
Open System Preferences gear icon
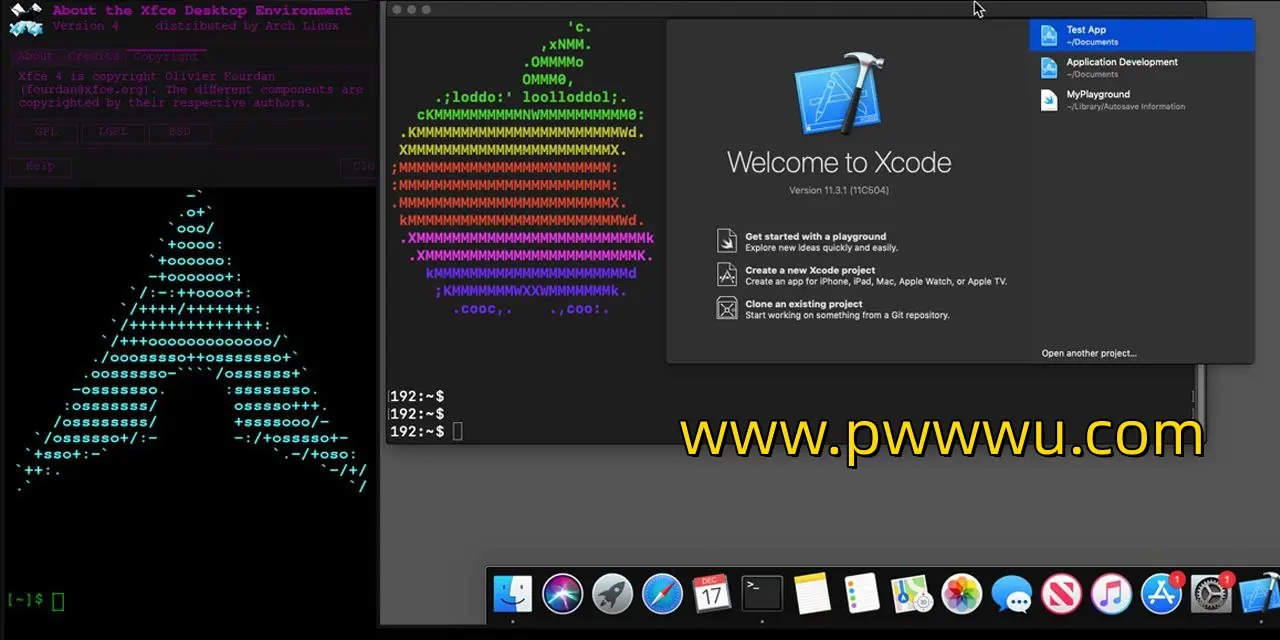[1211, 594]
